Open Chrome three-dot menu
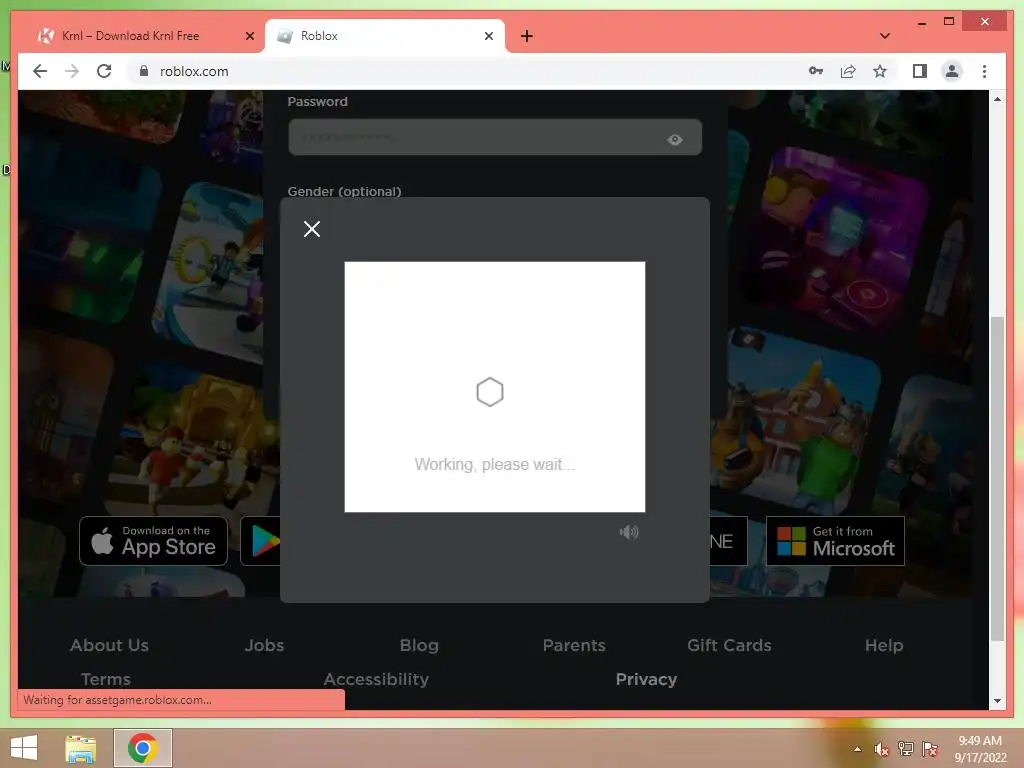 [x=984, y=71]
